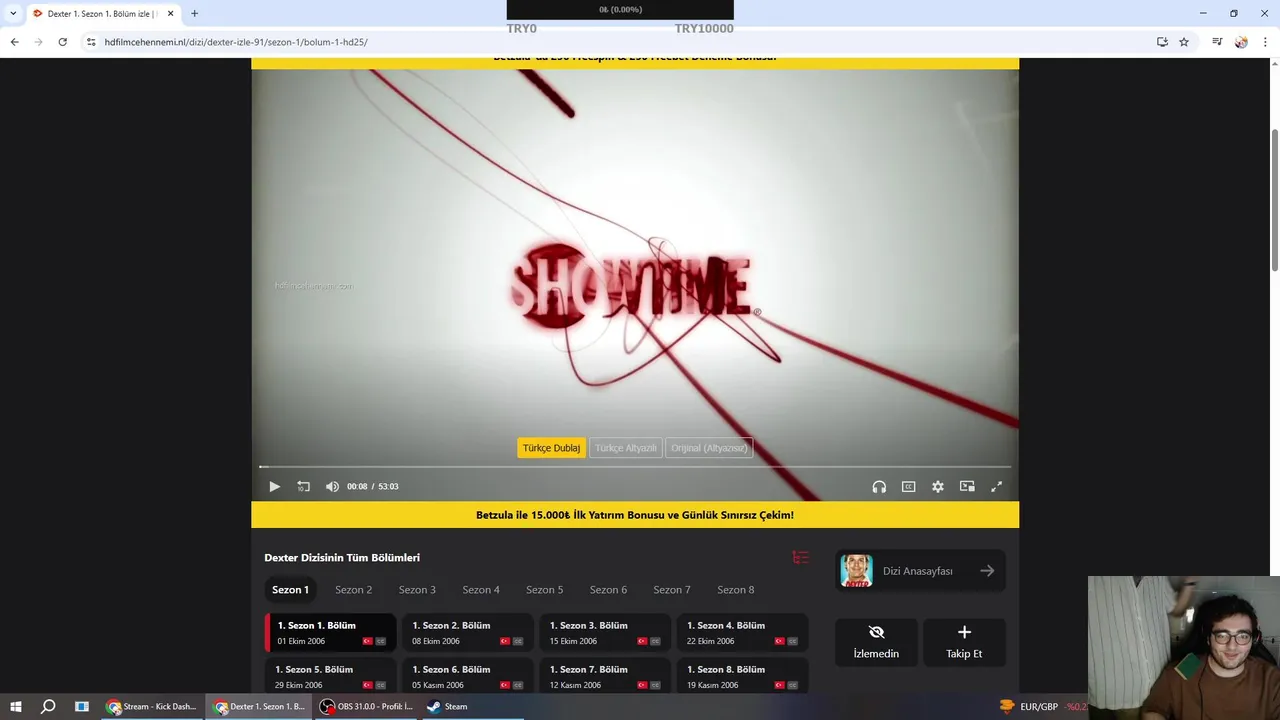
Task: Enable picture-in-picture mode icon
Action: pos(967,487)
